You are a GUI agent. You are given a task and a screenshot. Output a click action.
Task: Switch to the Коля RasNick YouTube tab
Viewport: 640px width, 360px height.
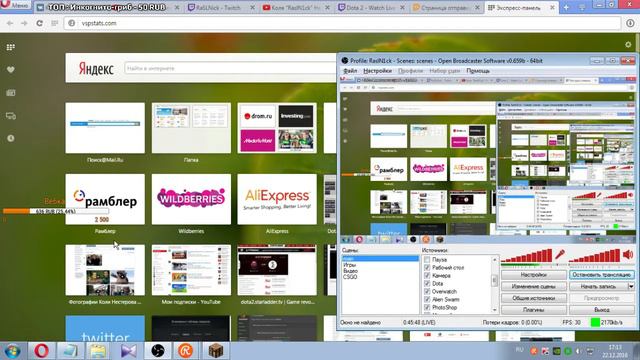click(296, 7)
